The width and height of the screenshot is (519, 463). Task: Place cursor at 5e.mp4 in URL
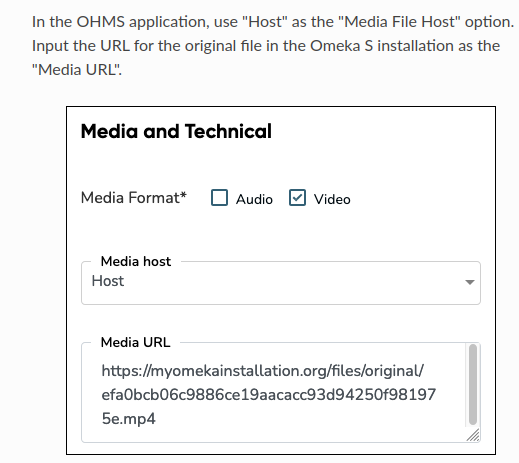[x=129, y=419]
